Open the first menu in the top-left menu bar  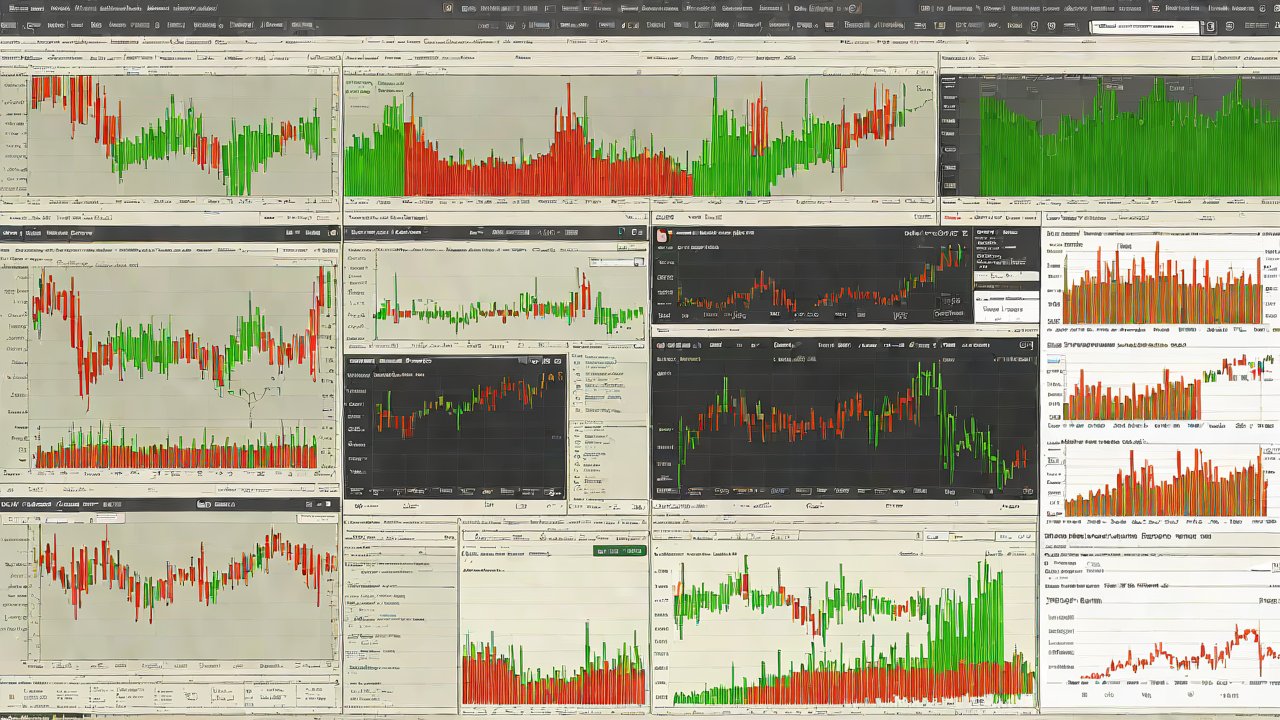18,8
